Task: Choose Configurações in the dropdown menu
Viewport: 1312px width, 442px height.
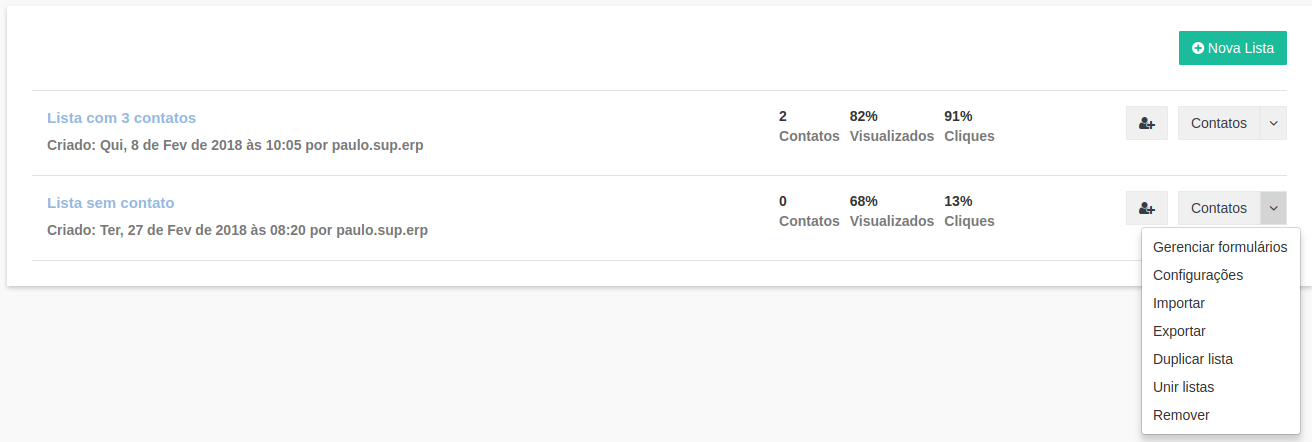Action: point(1197,275)
